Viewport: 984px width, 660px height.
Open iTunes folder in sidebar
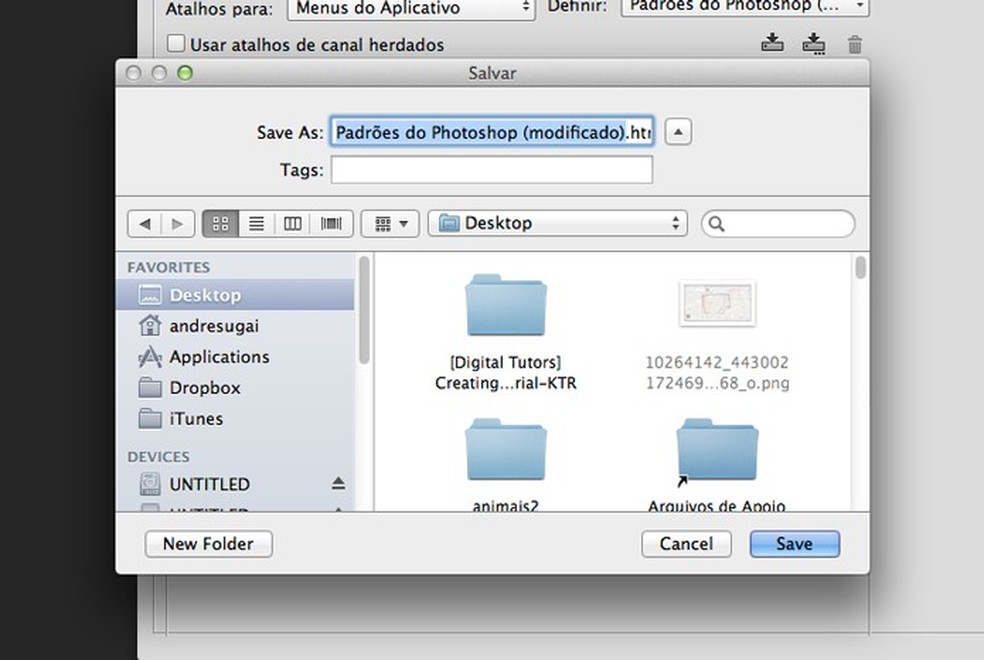(x=235, y=418)
